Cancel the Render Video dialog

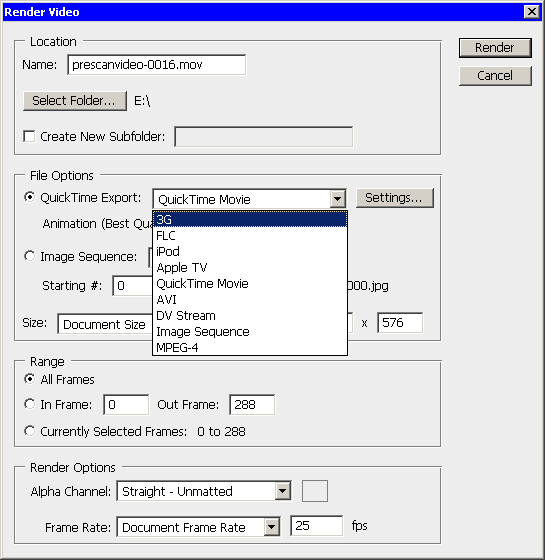tap(495, 75)
